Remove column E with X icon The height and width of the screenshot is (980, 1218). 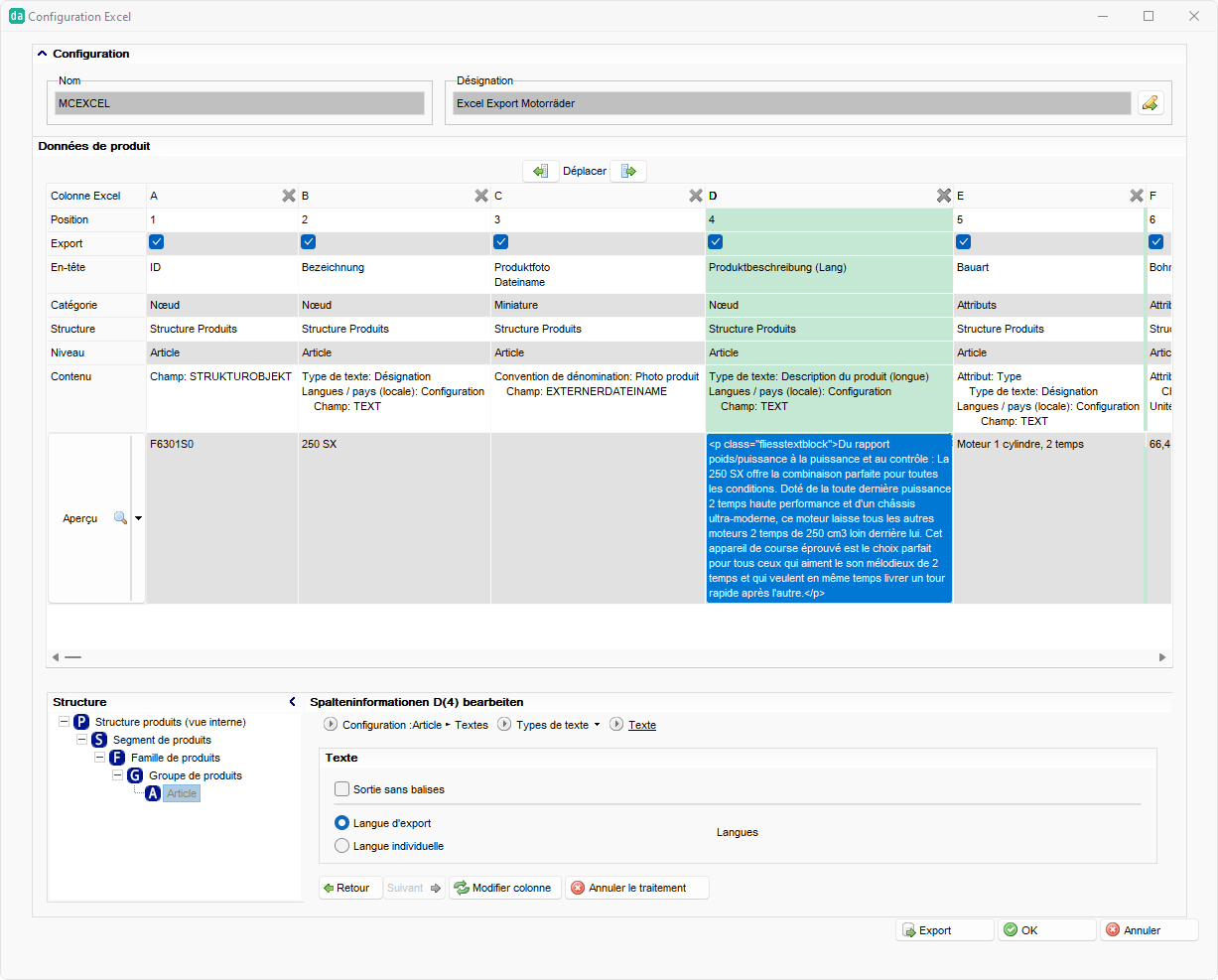point(1137,196)
